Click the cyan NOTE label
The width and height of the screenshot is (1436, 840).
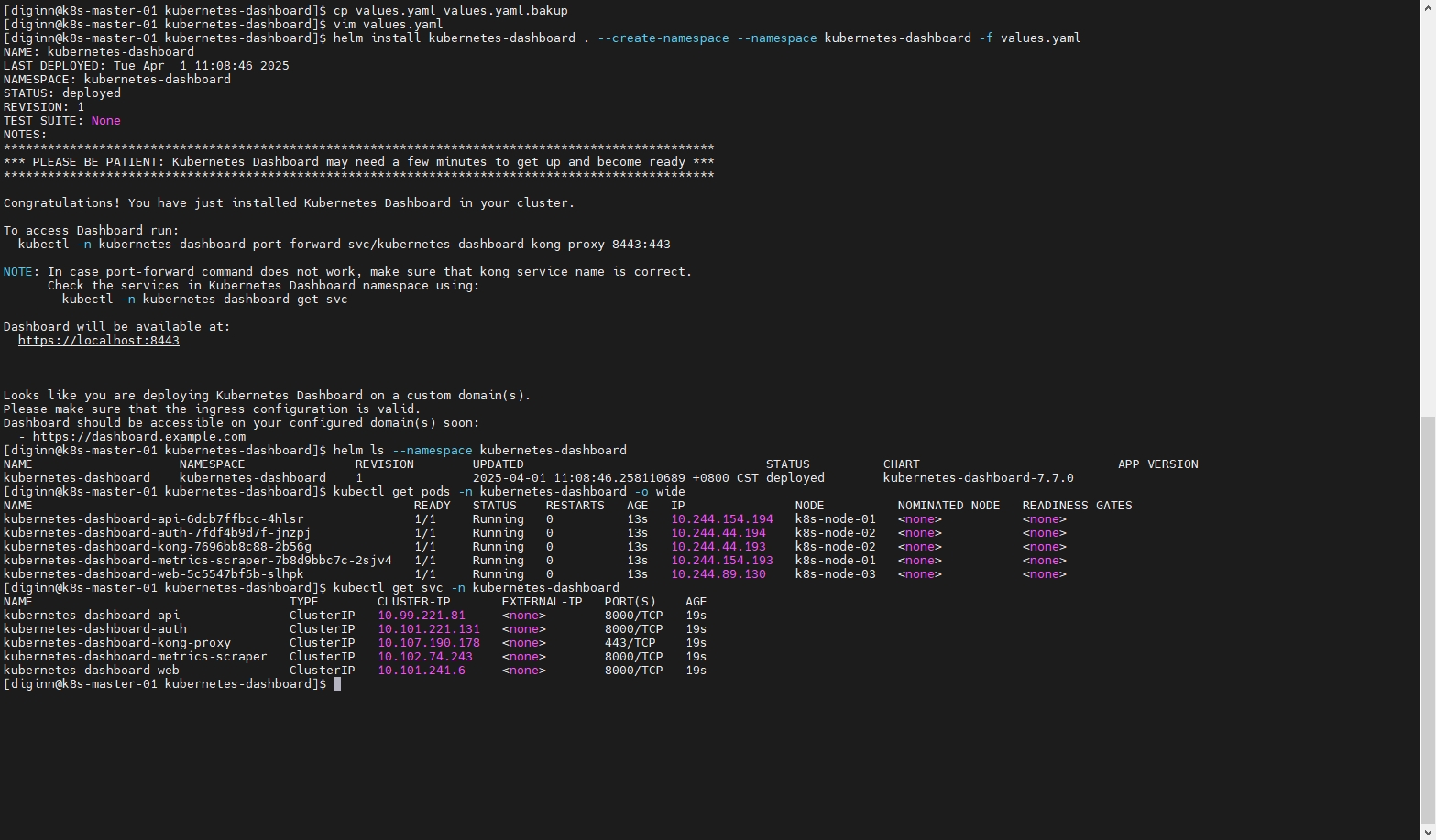coord(18,272)
